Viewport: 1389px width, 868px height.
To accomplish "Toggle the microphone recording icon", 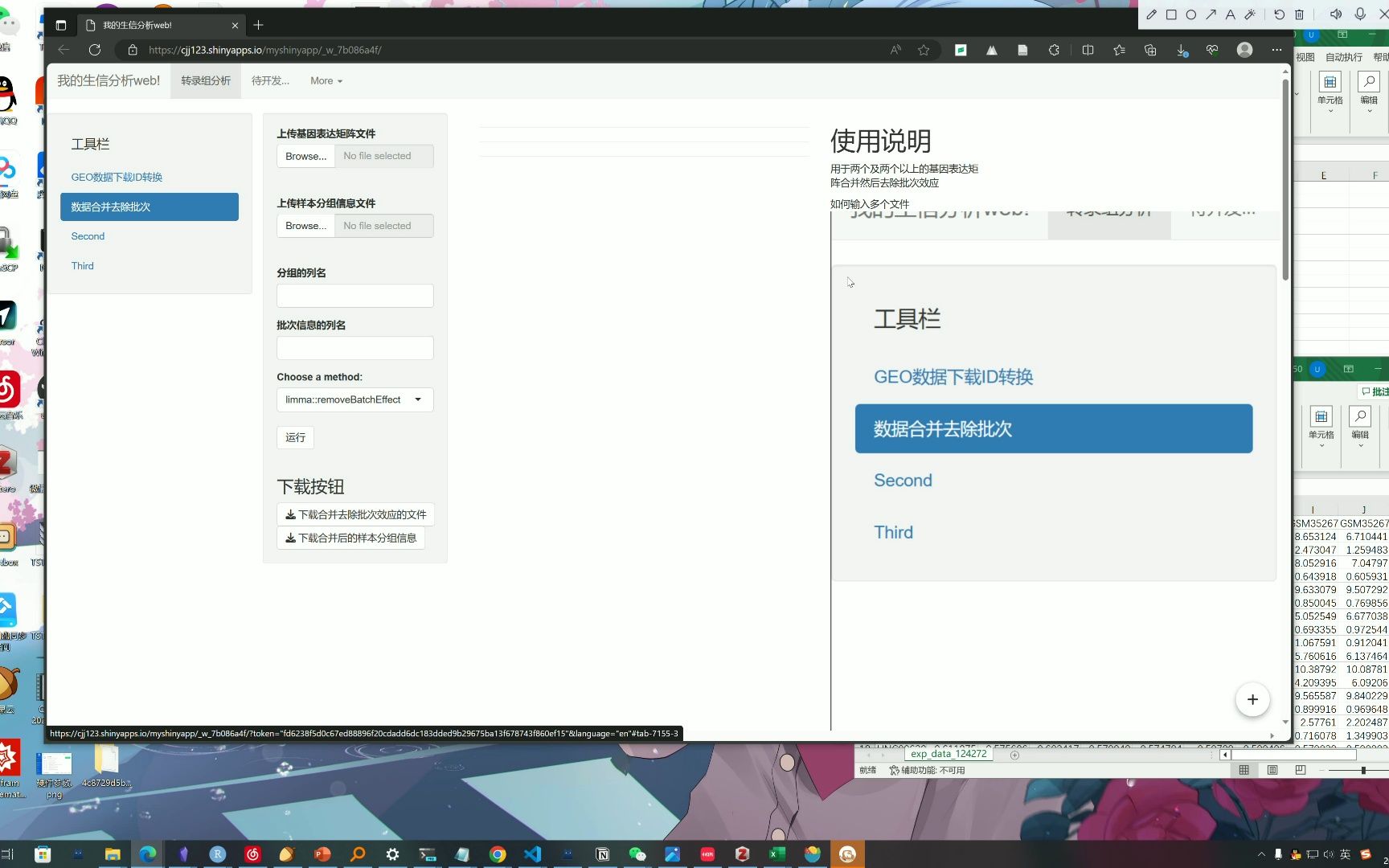I will pyautogui.click(x=1360, y=14).
